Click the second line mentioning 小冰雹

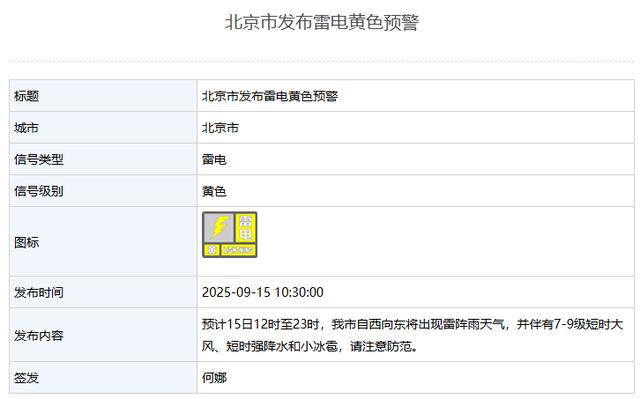click(x=310, y=347)
